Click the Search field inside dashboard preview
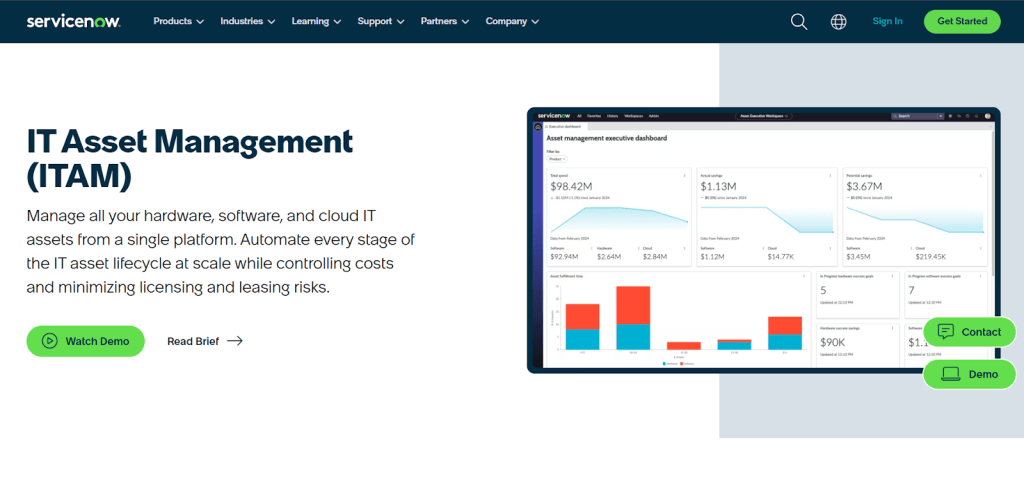 pos(916,116)
